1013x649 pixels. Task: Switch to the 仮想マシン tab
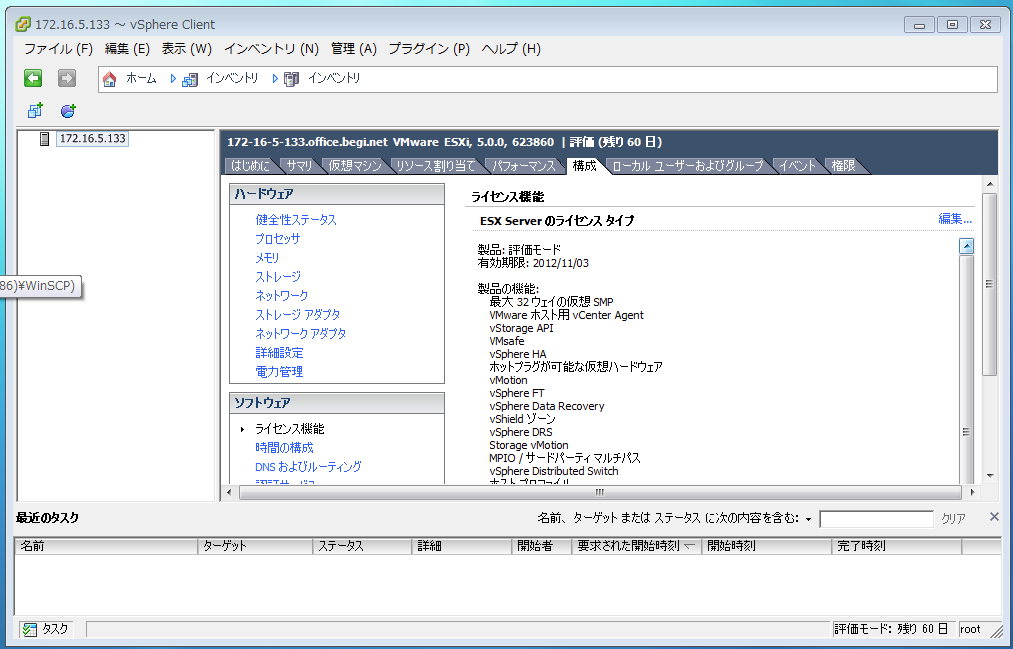pyautogui.click(x=355, y=166)
